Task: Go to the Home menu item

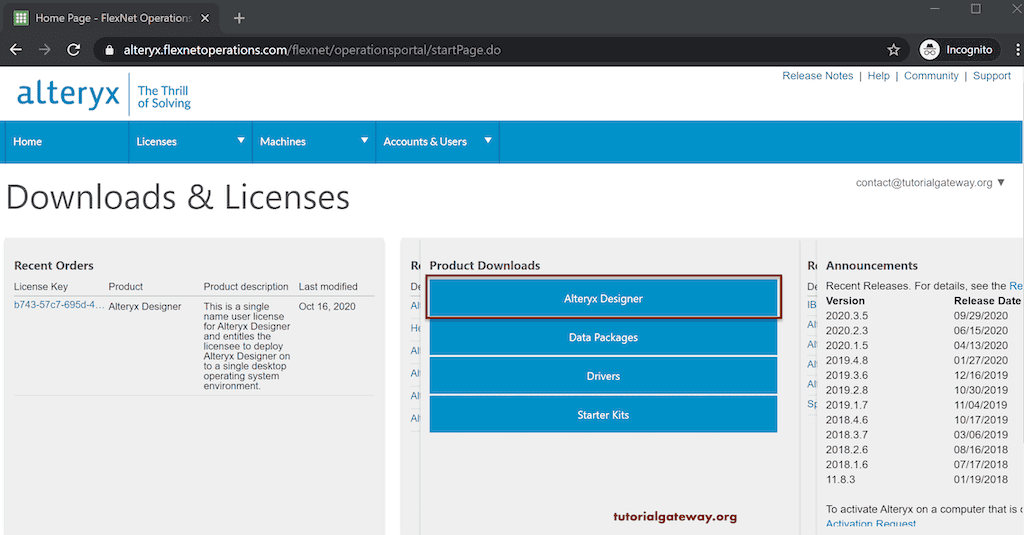Action: [28, 142]
